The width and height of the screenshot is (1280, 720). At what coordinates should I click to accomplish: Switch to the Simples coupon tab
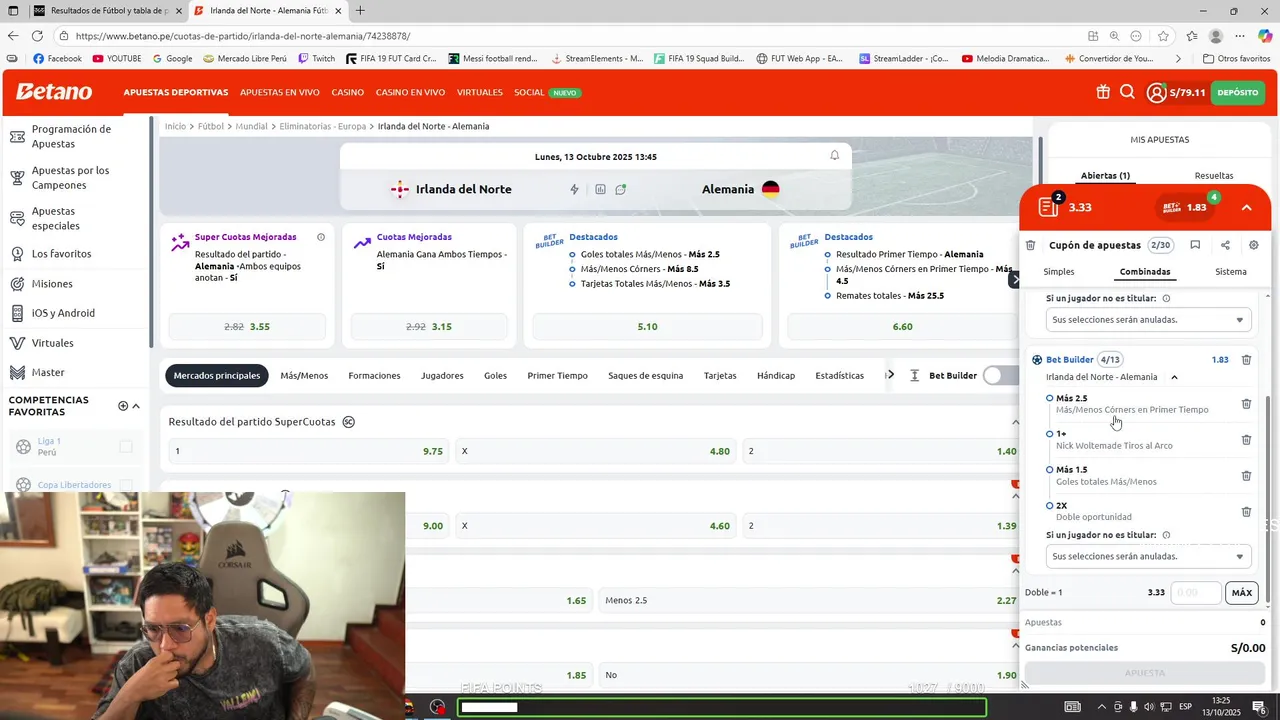[1059, 272]
